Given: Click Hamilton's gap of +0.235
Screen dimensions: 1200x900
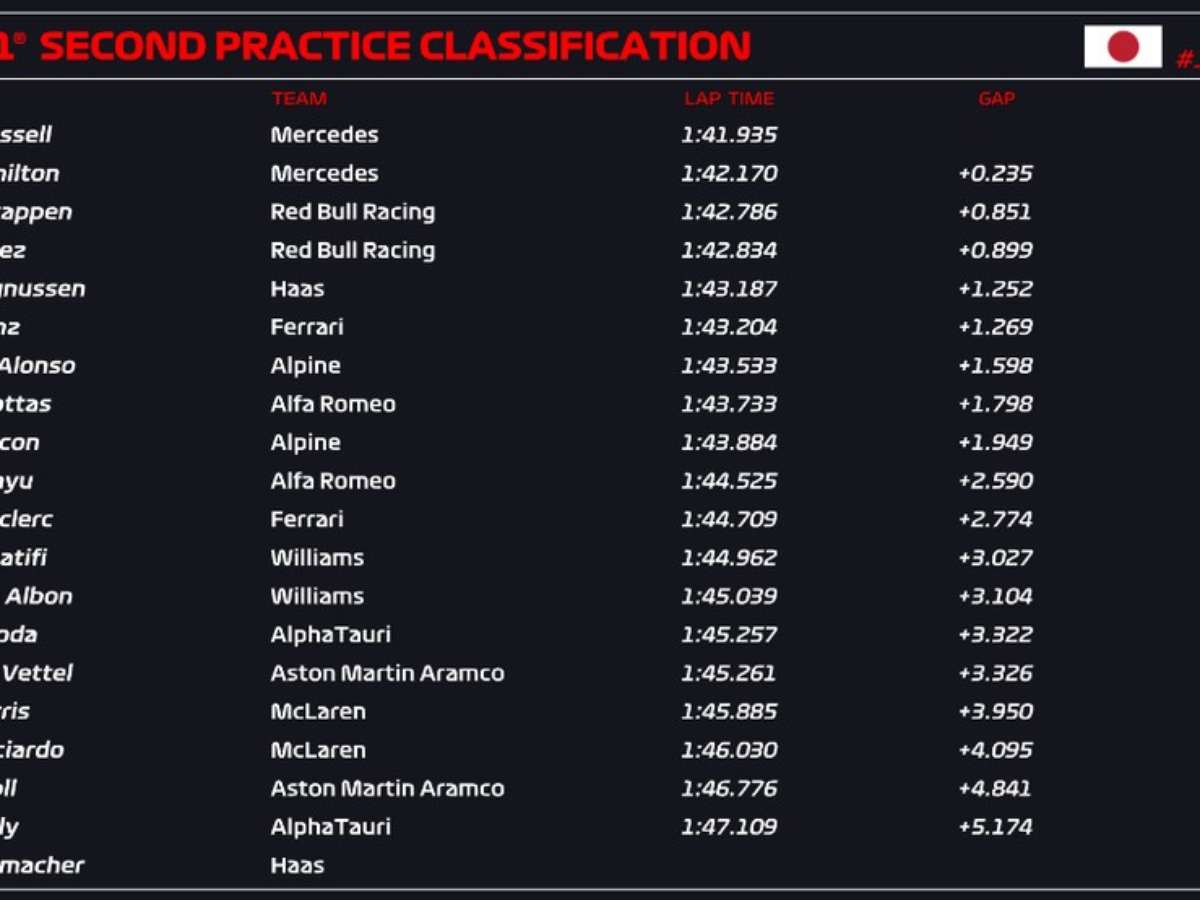Looking at the screenshot, I should 995,174.
